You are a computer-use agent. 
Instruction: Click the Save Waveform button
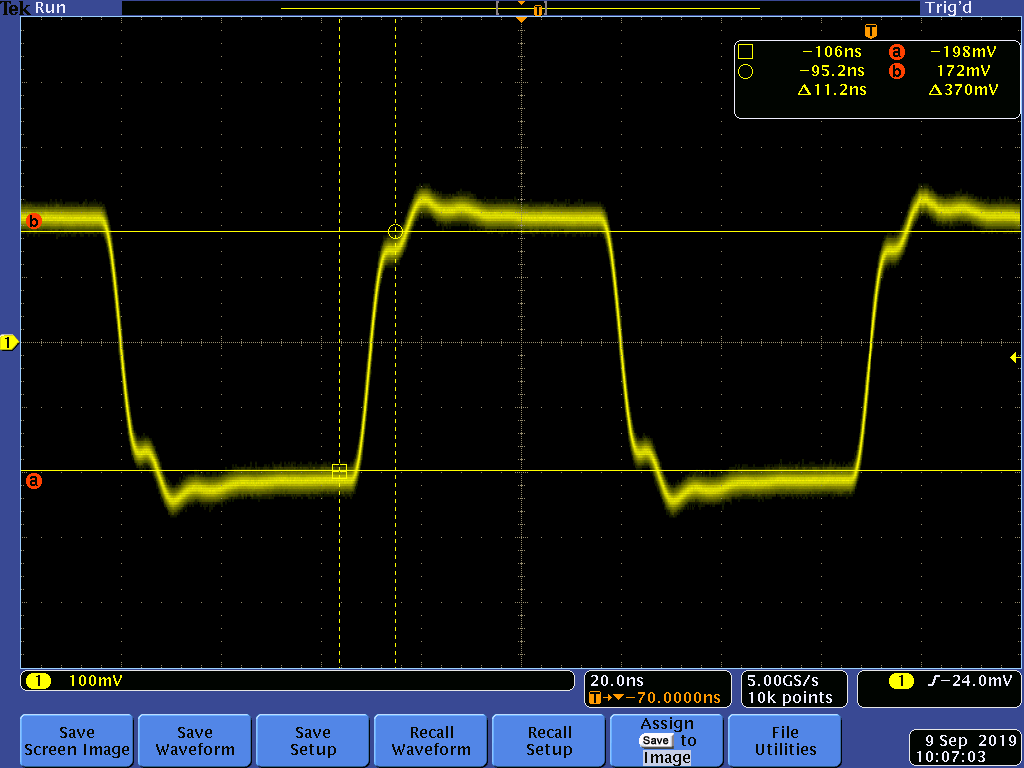tap(195, 741)
